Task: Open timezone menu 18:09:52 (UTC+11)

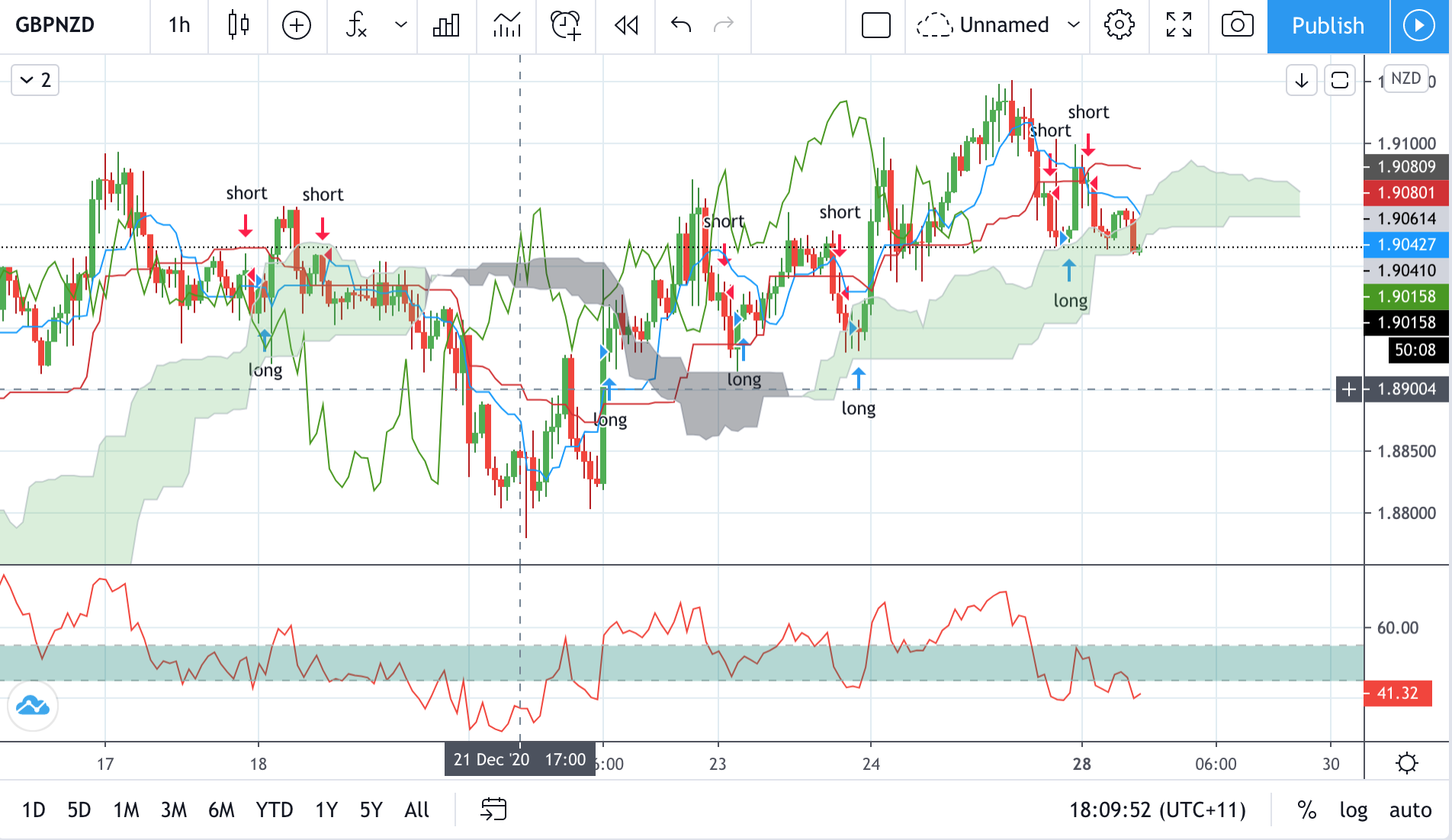Action: 1158,810
